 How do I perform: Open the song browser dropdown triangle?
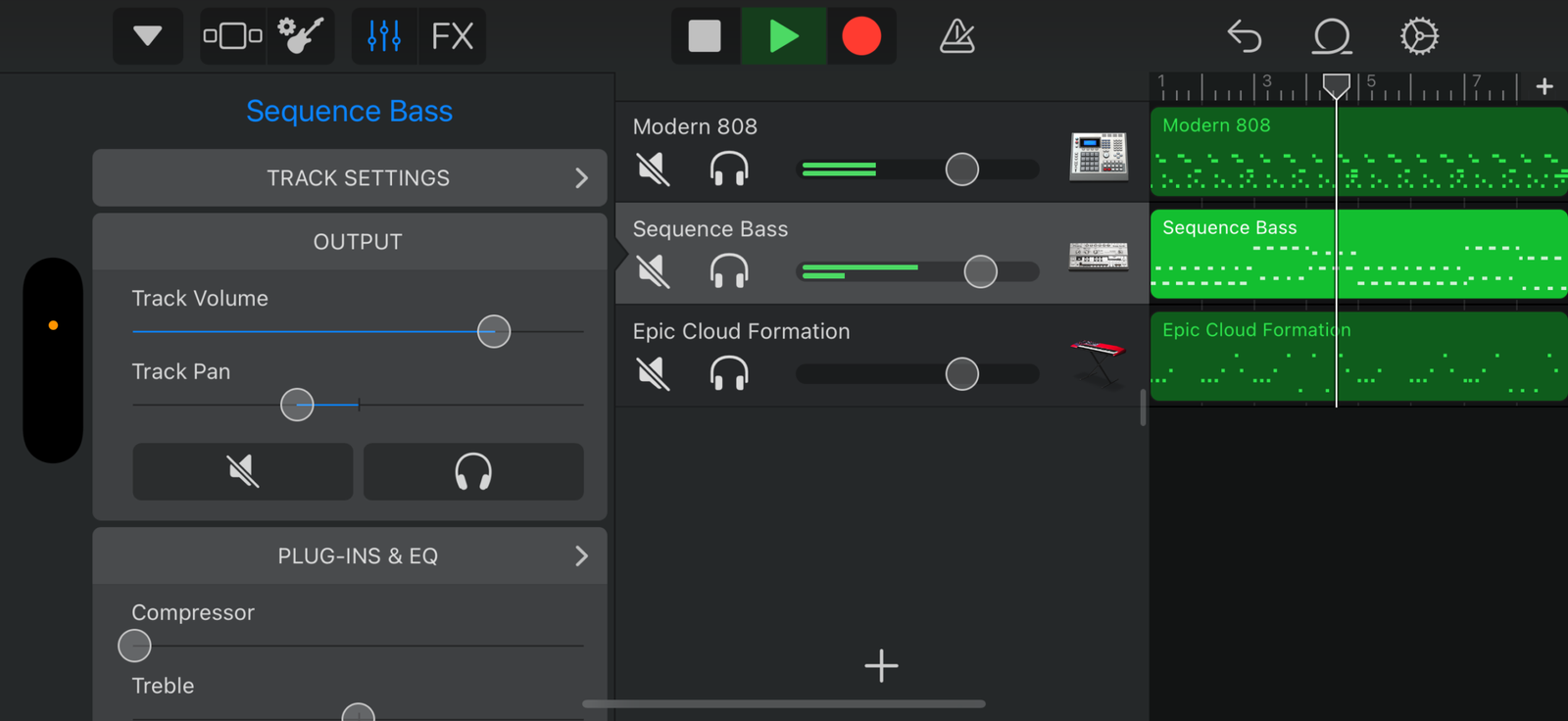[x=148, y=36]
